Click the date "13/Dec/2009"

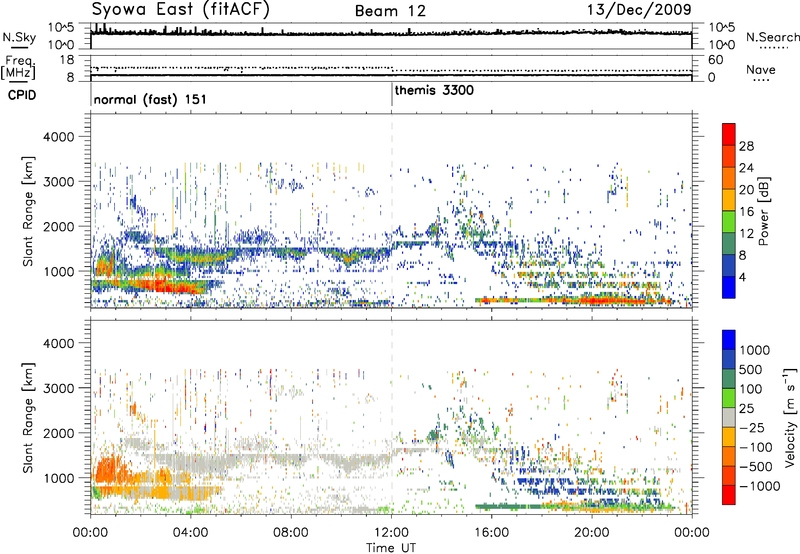coord(639,9)
